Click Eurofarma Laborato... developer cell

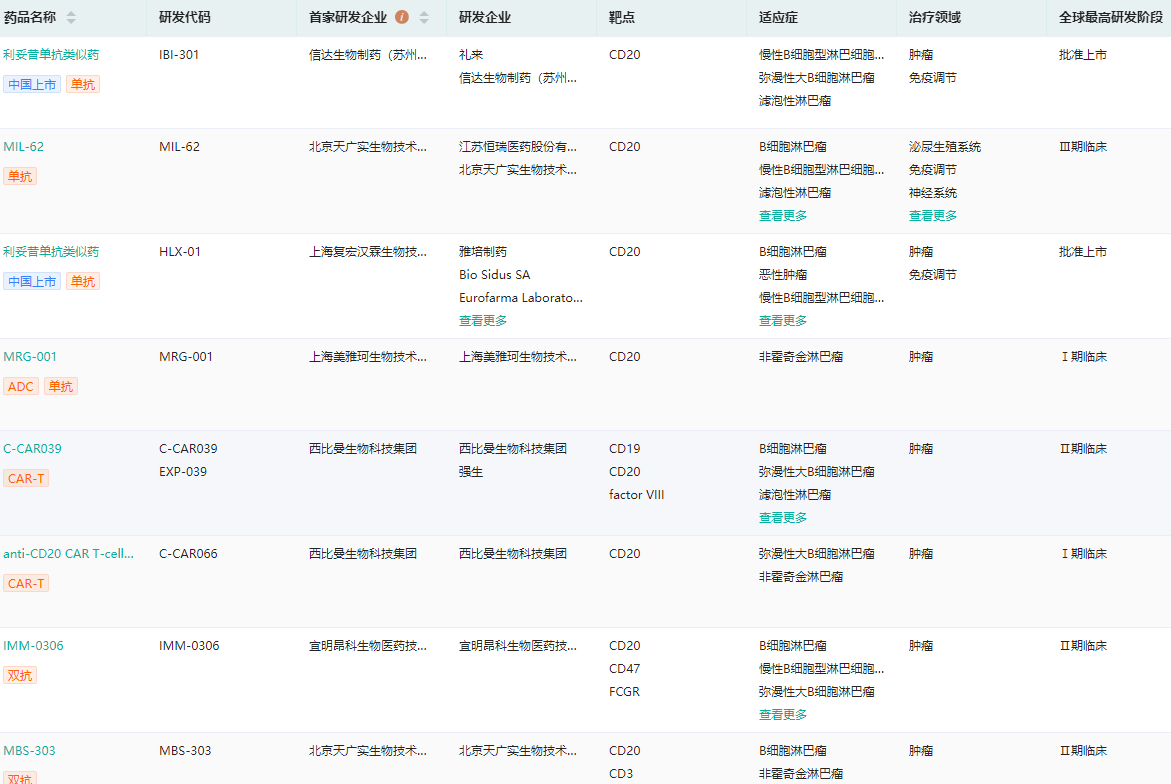(x=521, y=298)
